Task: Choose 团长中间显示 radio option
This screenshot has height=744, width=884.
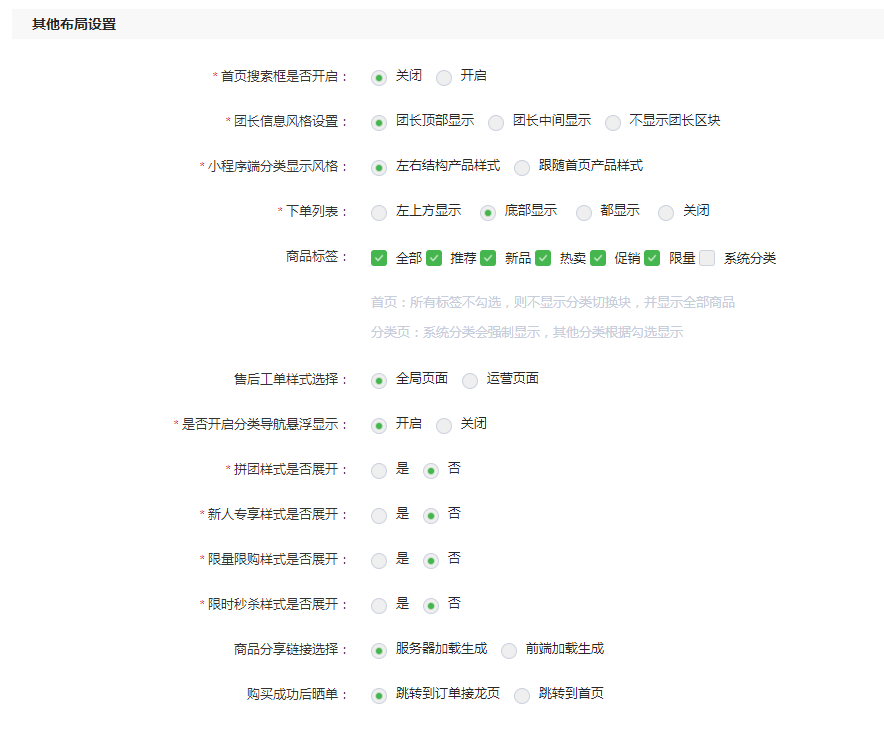Action: pos(496,122)
